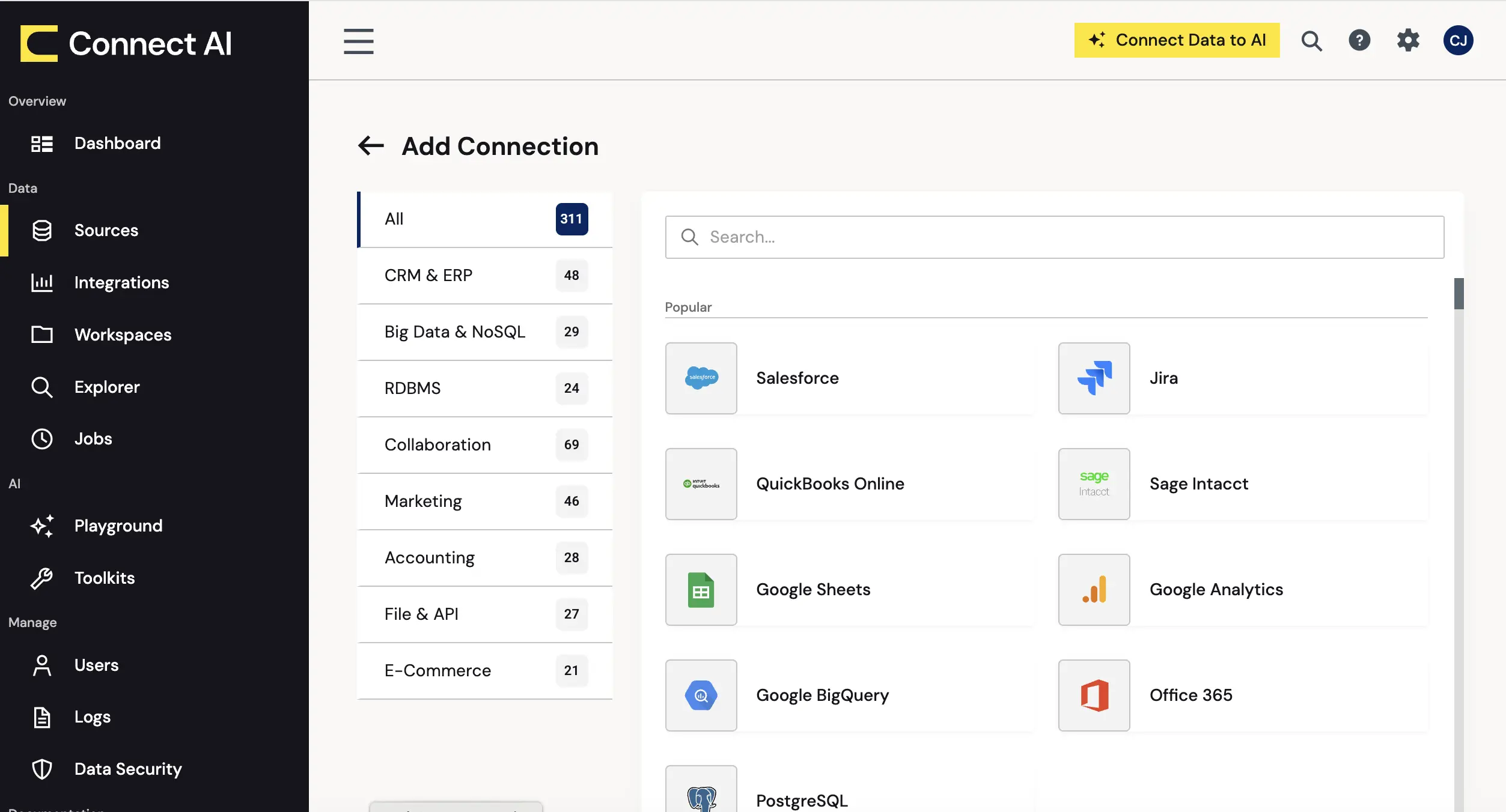Open Sources in the sidebar
The width and height of the screenshot is (1506, 812).
[154, 231]
